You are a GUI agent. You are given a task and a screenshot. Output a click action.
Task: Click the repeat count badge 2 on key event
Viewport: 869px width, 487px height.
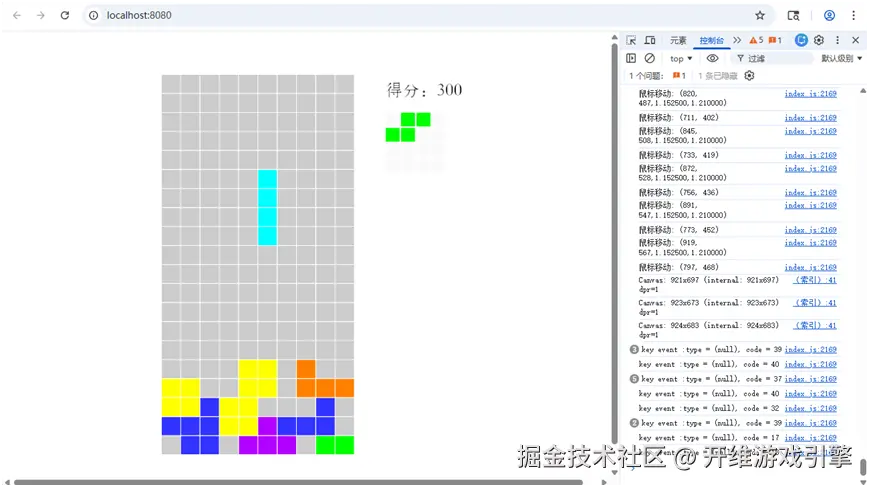click(634, 423)
